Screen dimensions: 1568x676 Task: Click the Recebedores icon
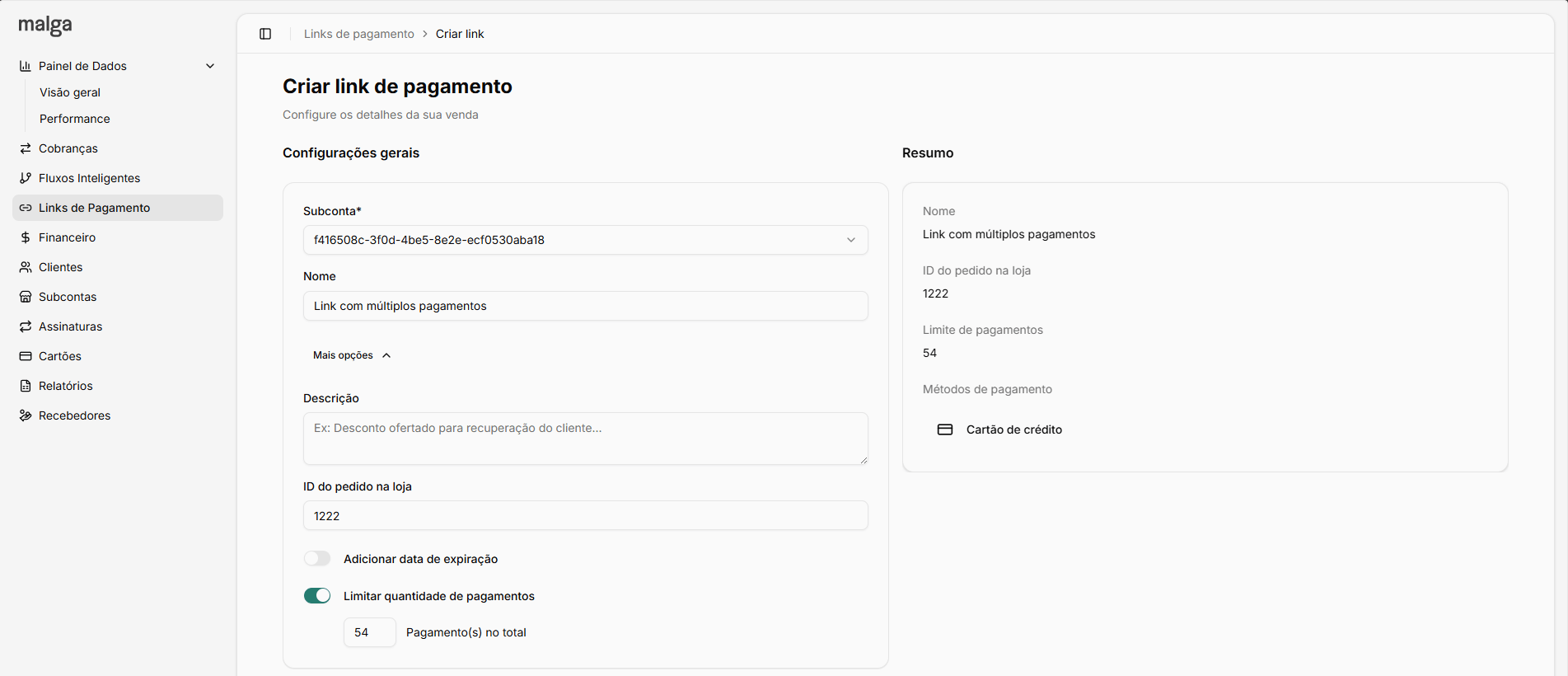pos(26,415)
